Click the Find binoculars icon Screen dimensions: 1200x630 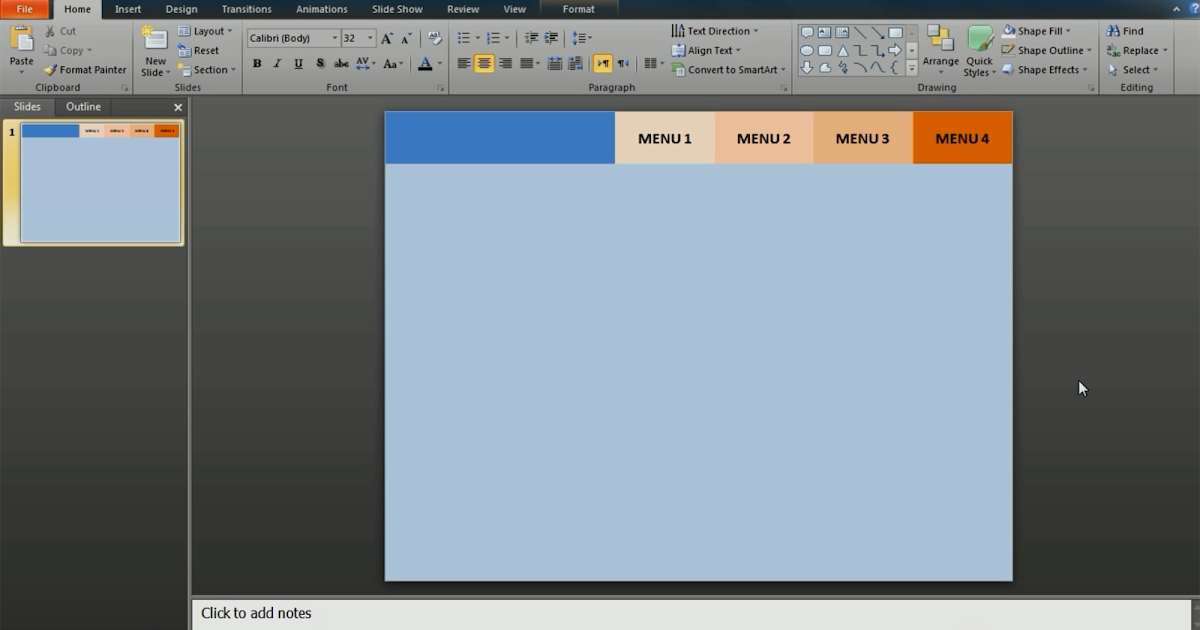coord(1113,31)
